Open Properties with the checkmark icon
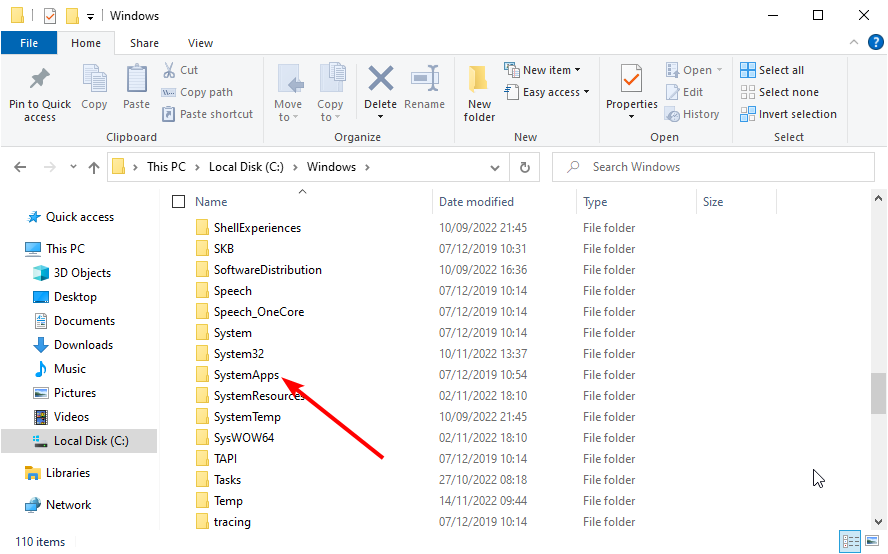The width and height of the screenshot is (888, 554). (631, 79)
